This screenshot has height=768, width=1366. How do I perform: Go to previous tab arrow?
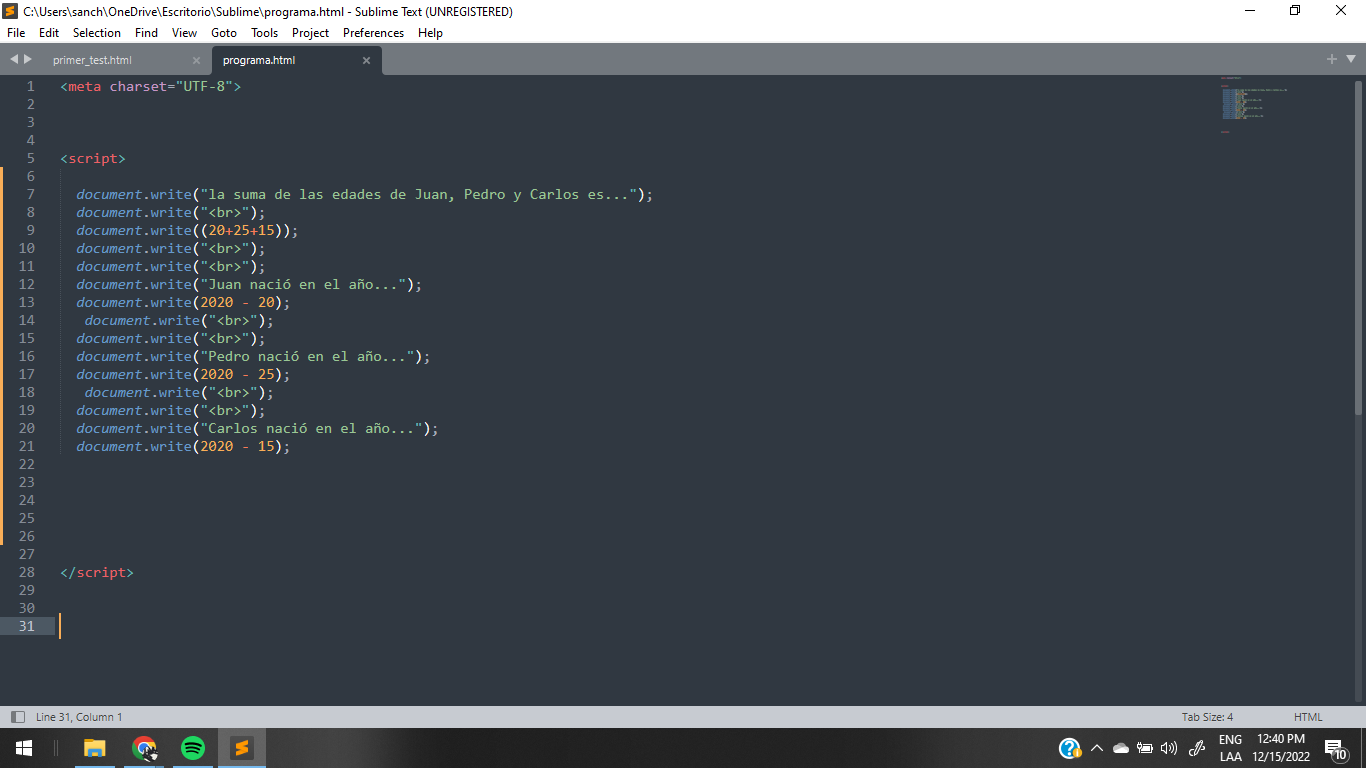(14, 60)
